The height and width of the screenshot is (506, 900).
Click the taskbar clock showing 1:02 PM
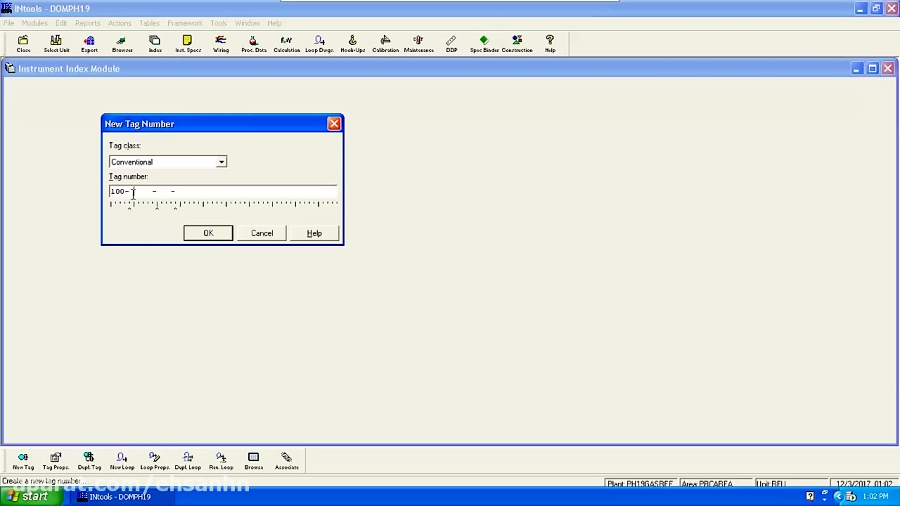(x=875, y=496)
